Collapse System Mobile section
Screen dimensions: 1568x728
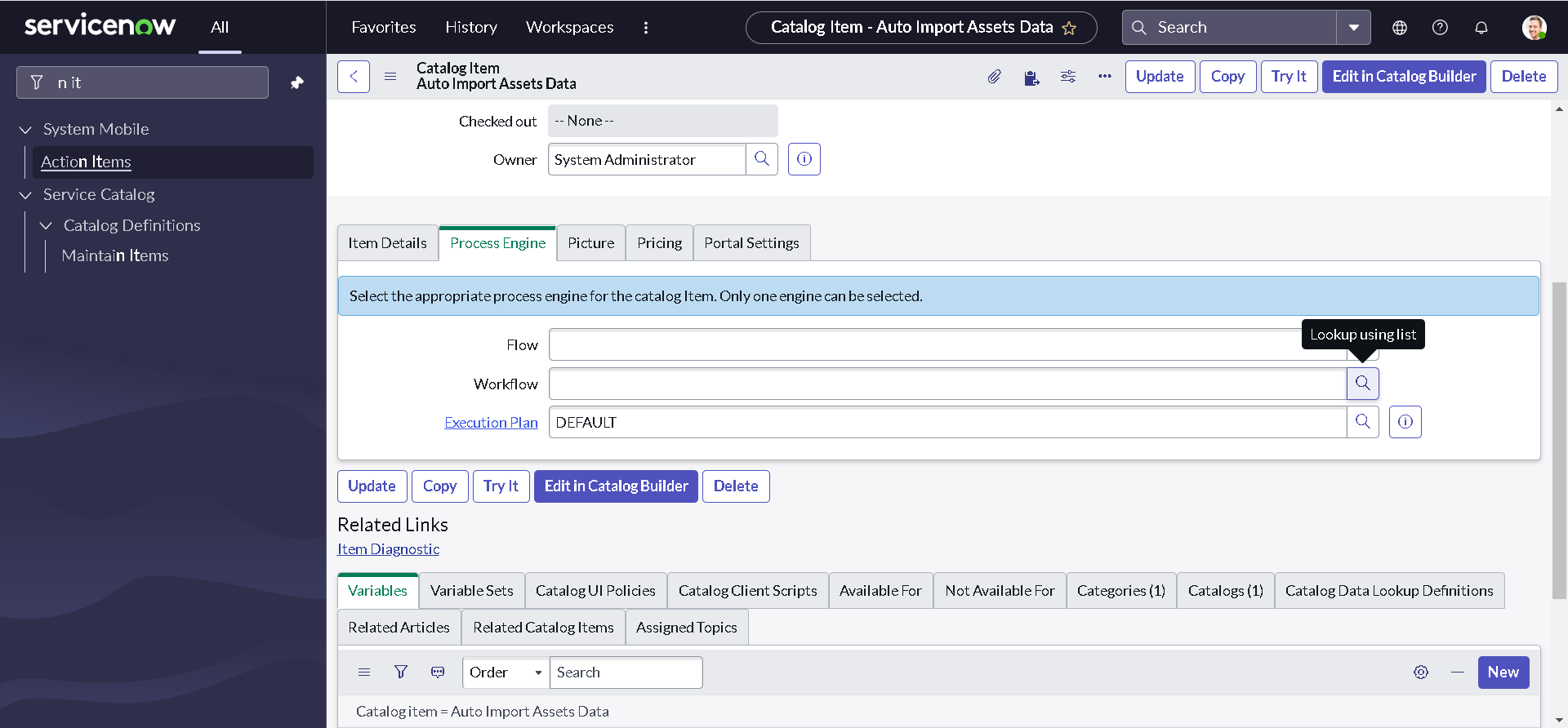coord(26,130)
